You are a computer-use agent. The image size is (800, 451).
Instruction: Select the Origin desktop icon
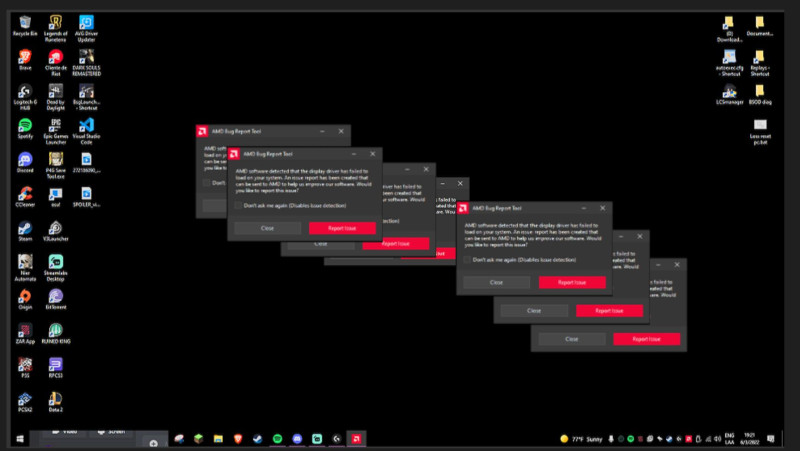[x=25, y=299]
